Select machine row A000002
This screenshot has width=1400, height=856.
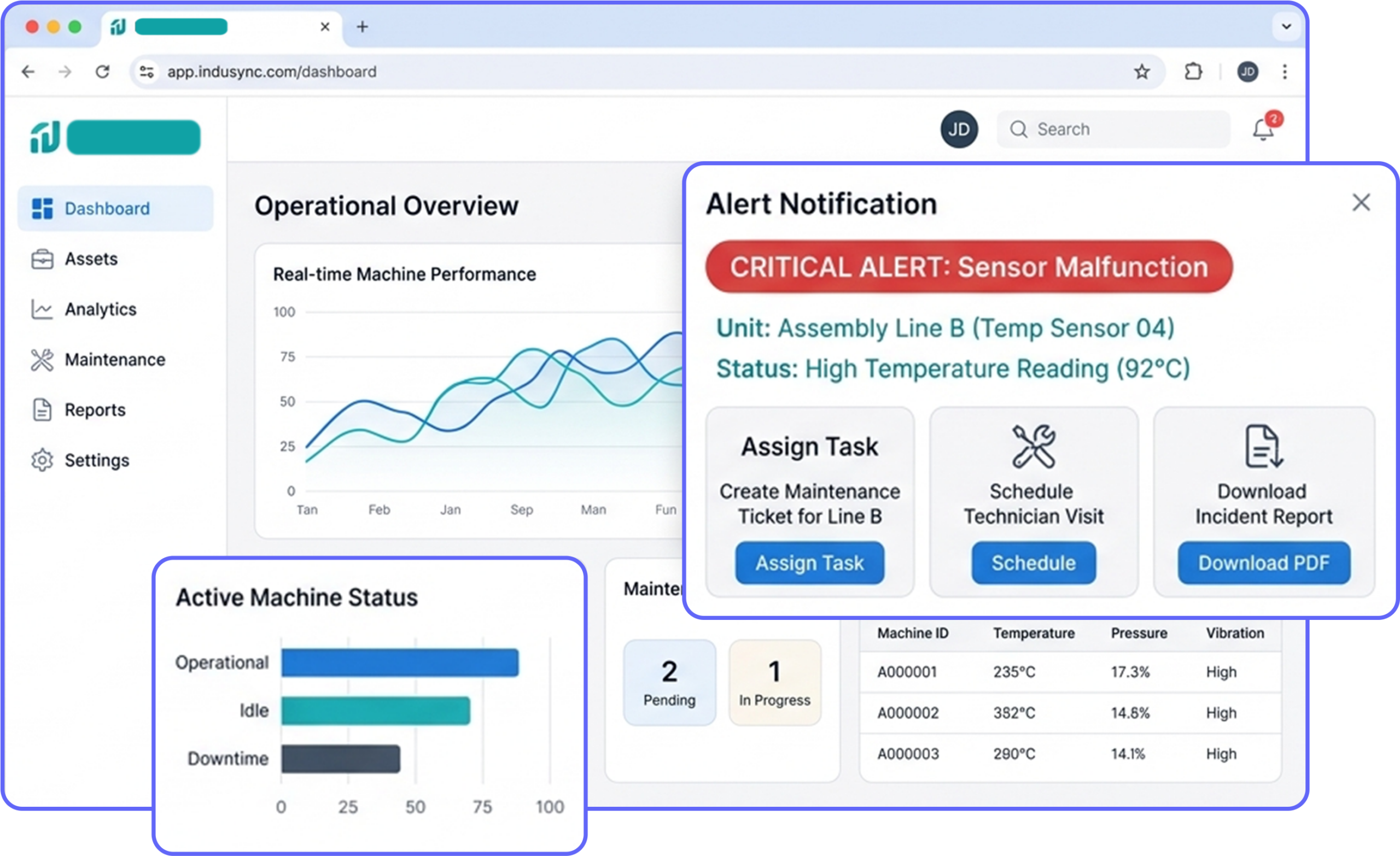point(1070,713)
